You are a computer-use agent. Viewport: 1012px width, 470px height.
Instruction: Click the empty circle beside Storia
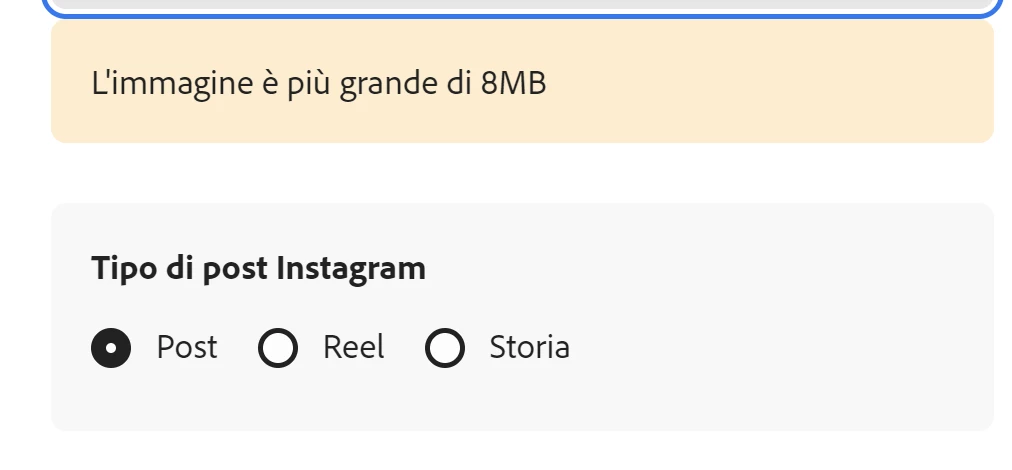(x=445, y=348)
